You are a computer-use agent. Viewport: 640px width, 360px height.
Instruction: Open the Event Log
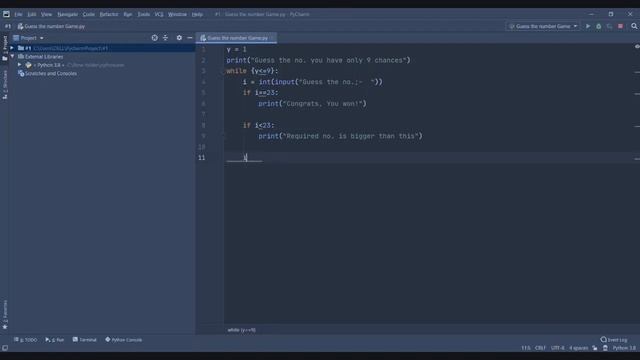(x=613, y=340)
